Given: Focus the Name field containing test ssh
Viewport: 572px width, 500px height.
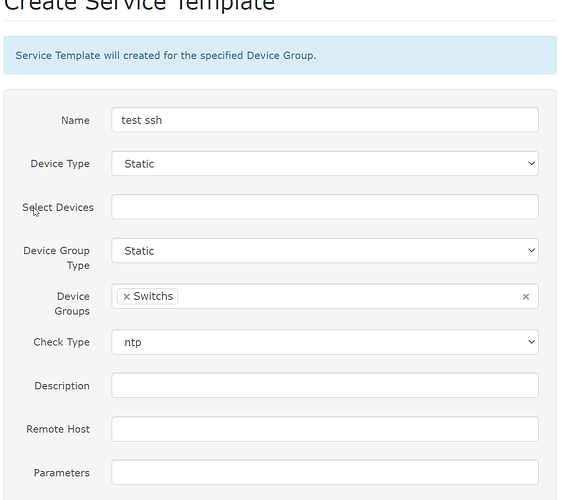Looking at the screenshot, I should pos(325,120).
